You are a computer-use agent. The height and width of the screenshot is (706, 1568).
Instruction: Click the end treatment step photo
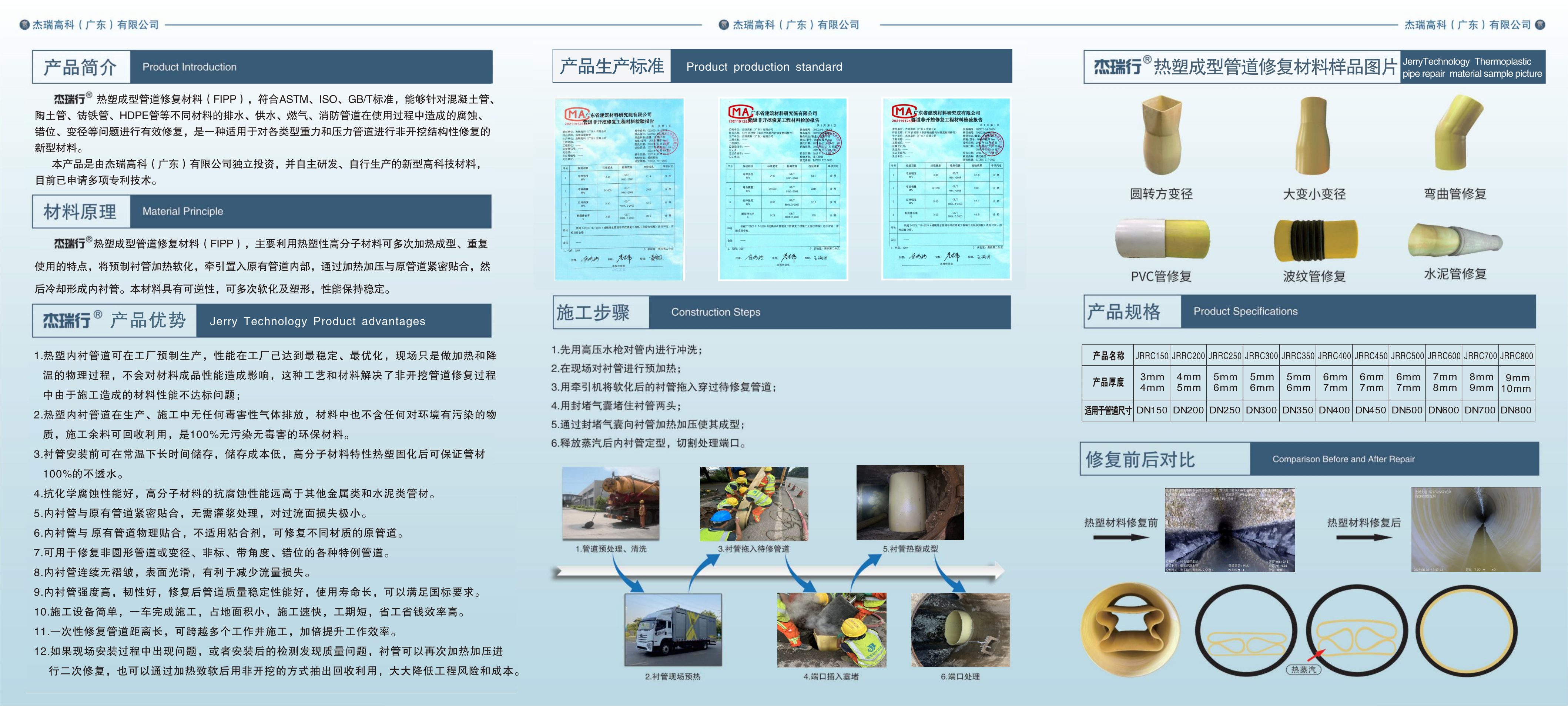(960, 629)
